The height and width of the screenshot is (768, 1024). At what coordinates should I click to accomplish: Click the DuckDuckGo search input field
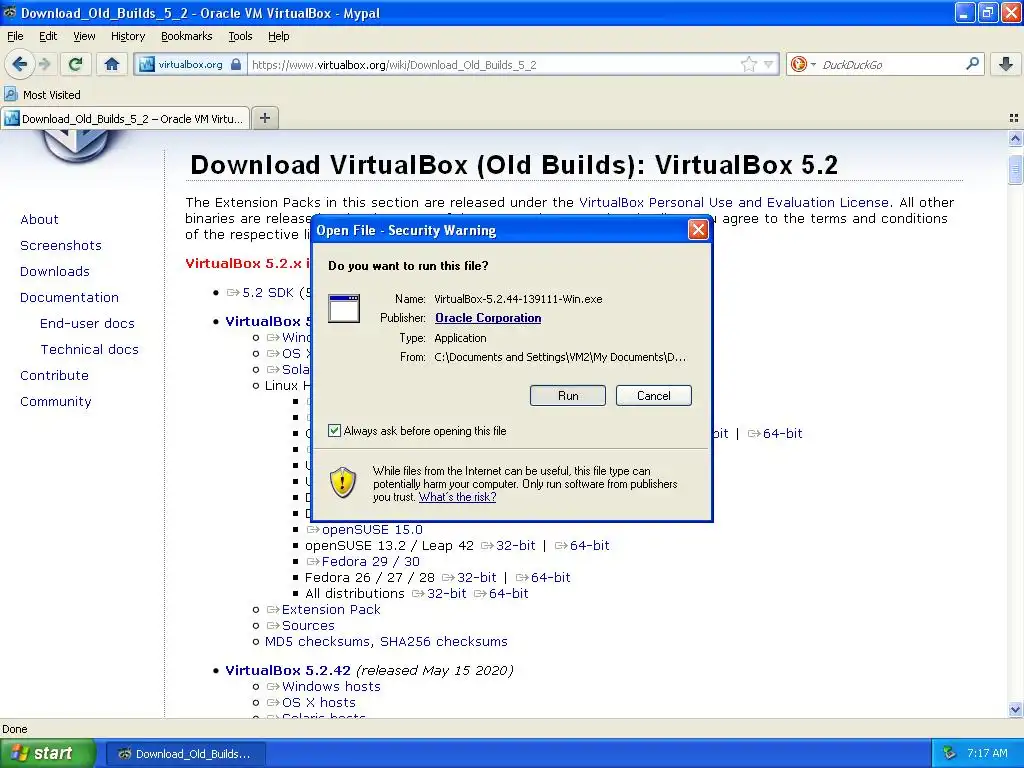889,65
